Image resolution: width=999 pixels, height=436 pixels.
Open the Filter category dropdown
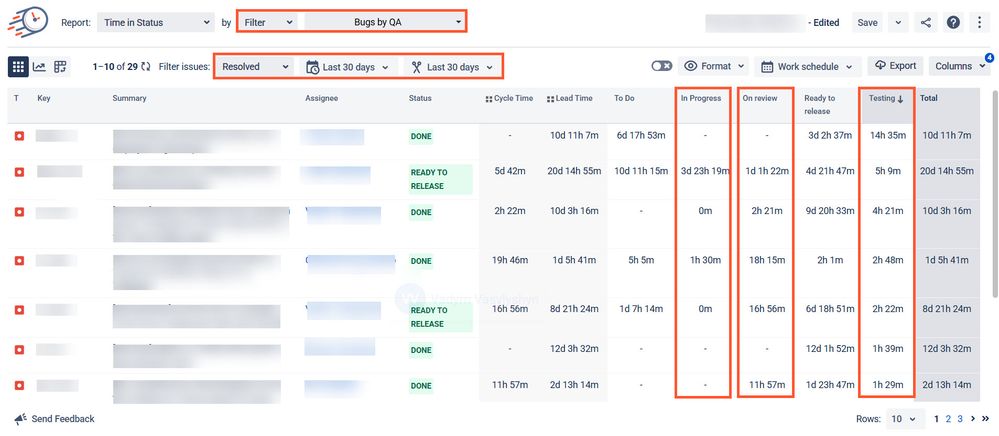[x=268, y=22]
